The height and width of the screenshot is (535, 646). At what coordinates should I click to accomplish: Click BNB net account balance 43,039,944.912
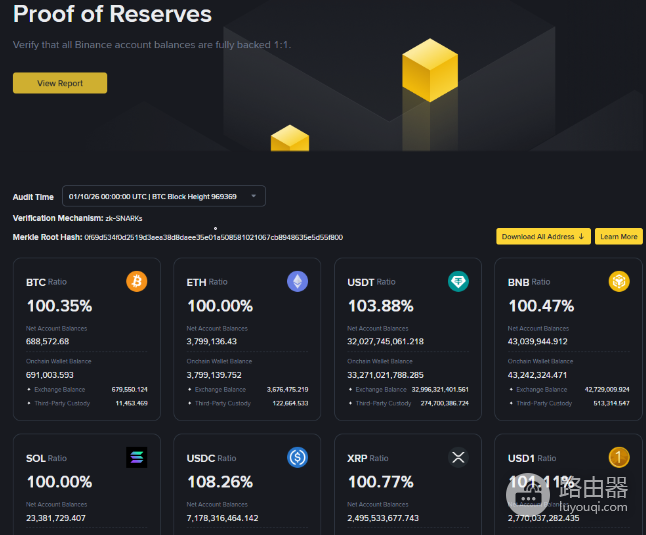[x=538, y=341]
